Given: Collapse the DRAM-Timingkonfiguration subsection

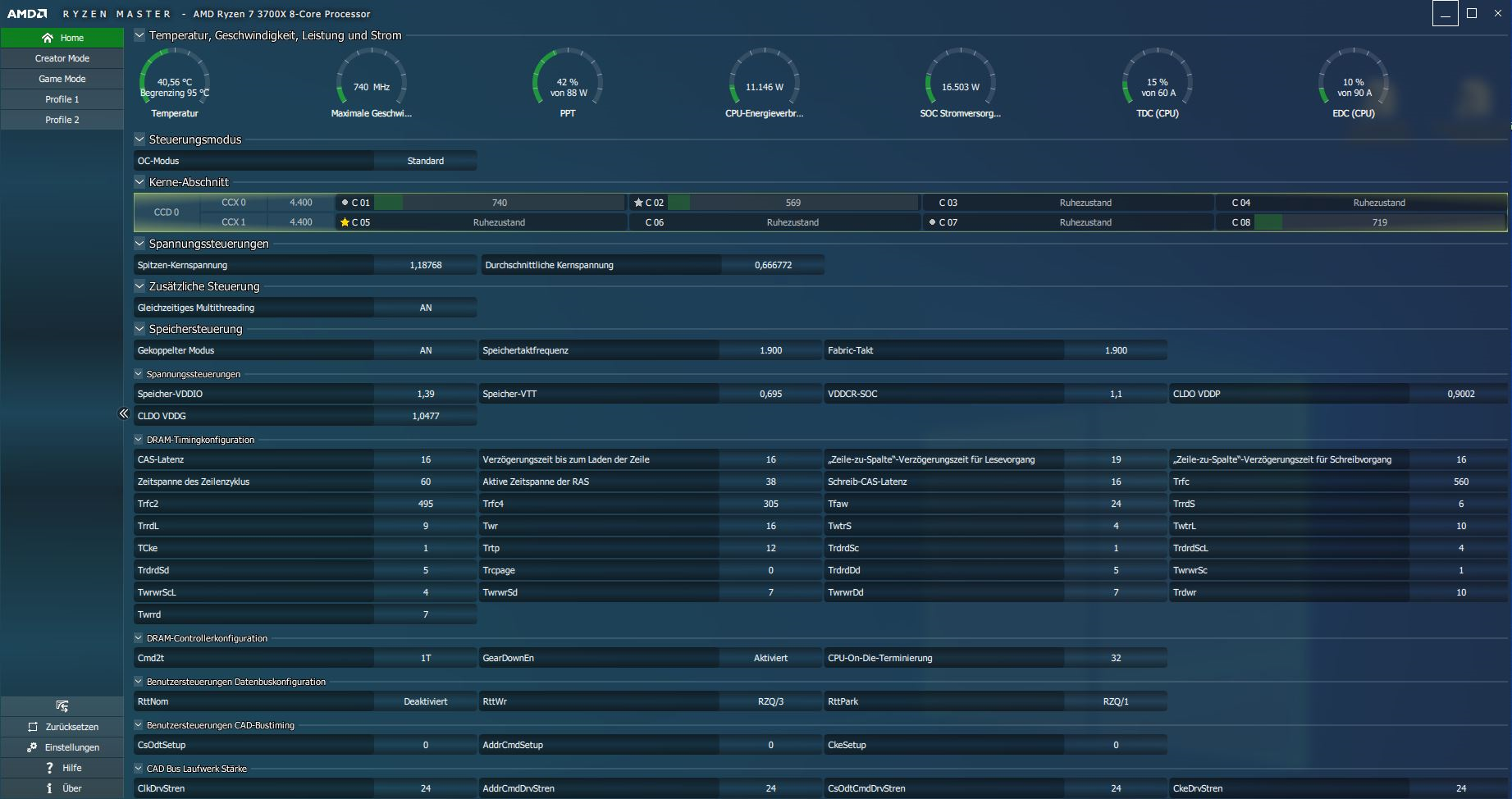Looking at the screenshot, I should click(x=139, y=440).
